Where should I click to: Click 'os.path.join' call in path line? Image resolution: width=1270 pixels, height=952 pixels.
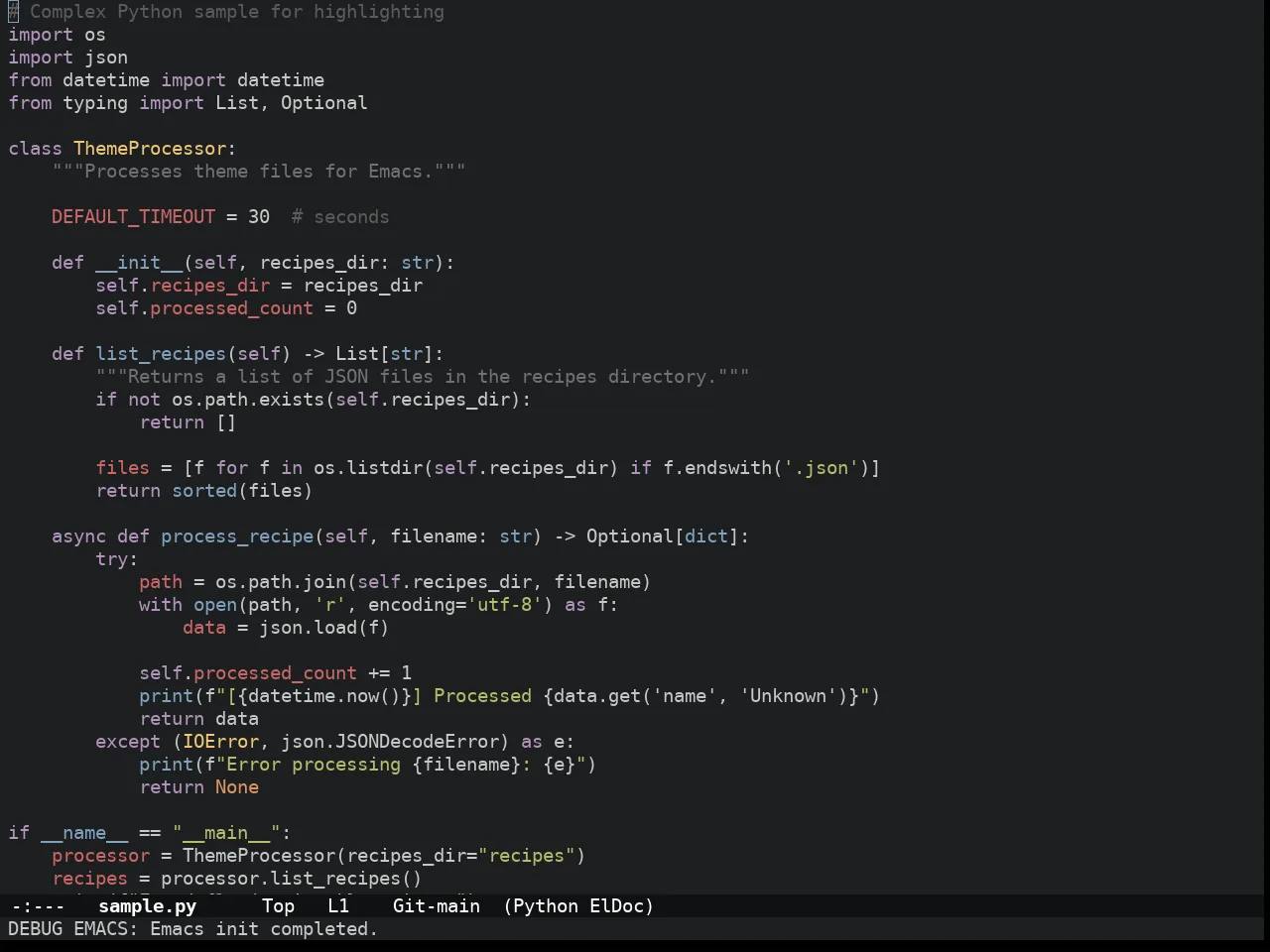[x=281, y=582]
